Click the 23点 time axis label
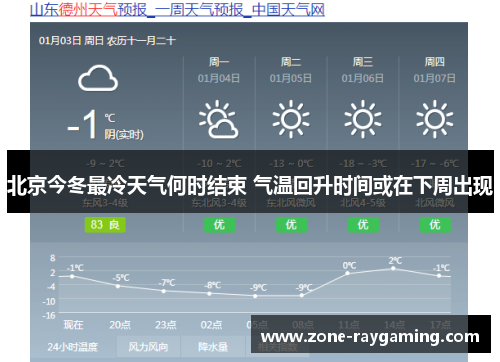Image resolution: width=500 pixels, height=362 pixels. (166, 325)
